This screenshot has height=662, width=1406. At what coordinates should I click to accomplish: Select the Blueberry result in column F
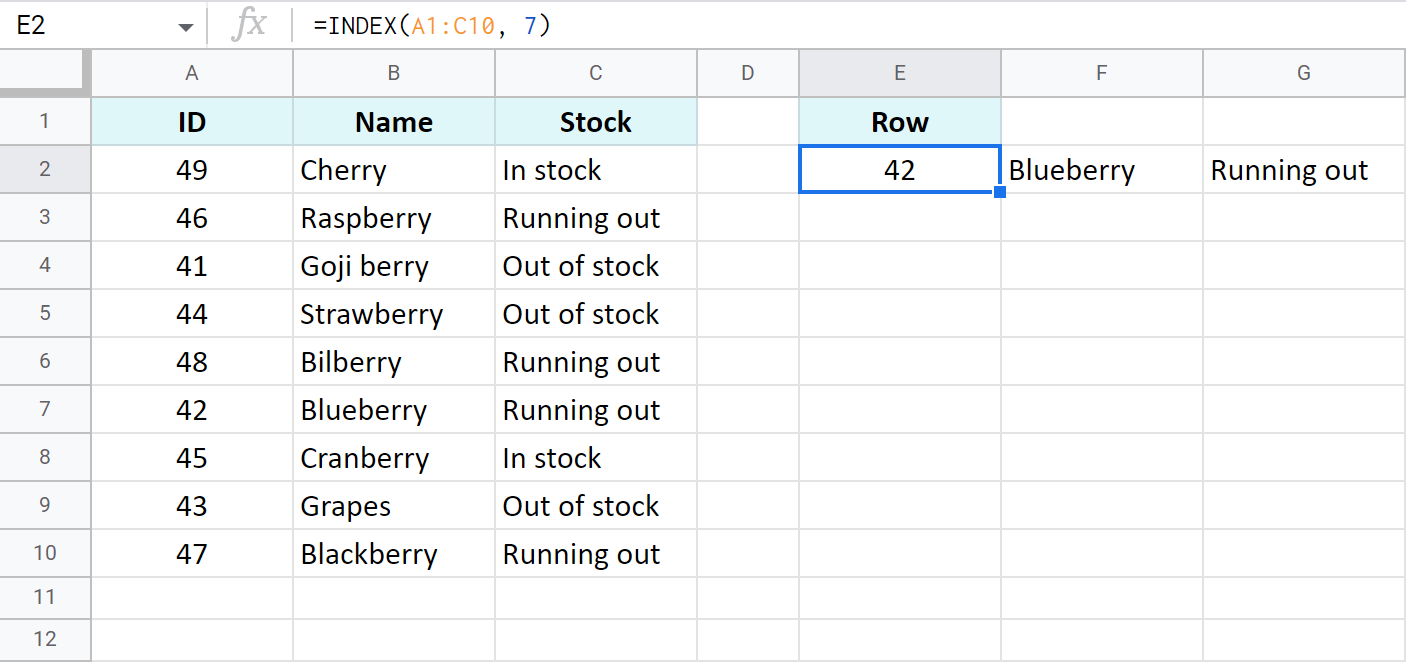[1101, 169]
